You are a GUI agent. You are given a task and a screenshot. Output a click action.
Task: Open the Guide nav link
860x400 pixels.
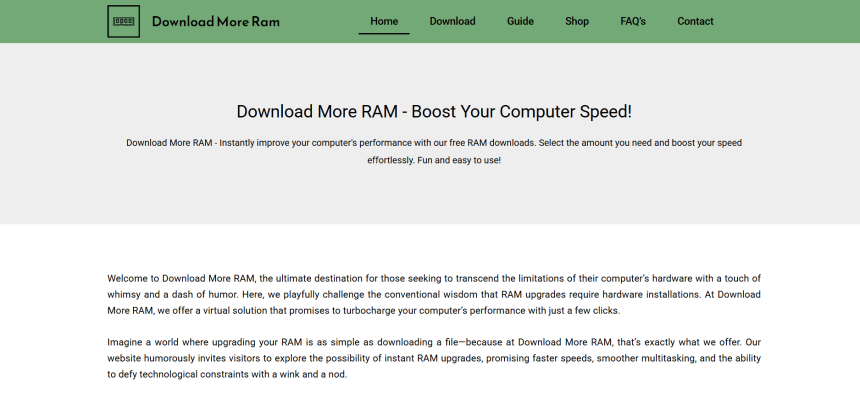520,21
